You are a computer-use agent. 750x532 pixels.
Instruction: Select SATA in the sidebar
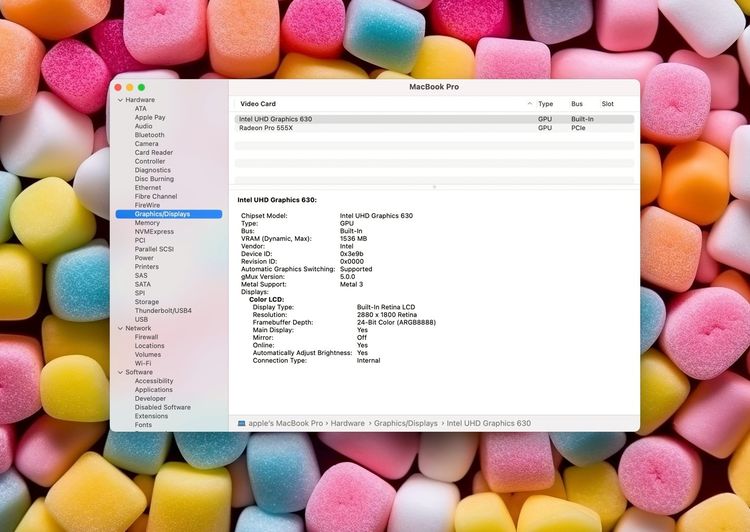(143, 284)
